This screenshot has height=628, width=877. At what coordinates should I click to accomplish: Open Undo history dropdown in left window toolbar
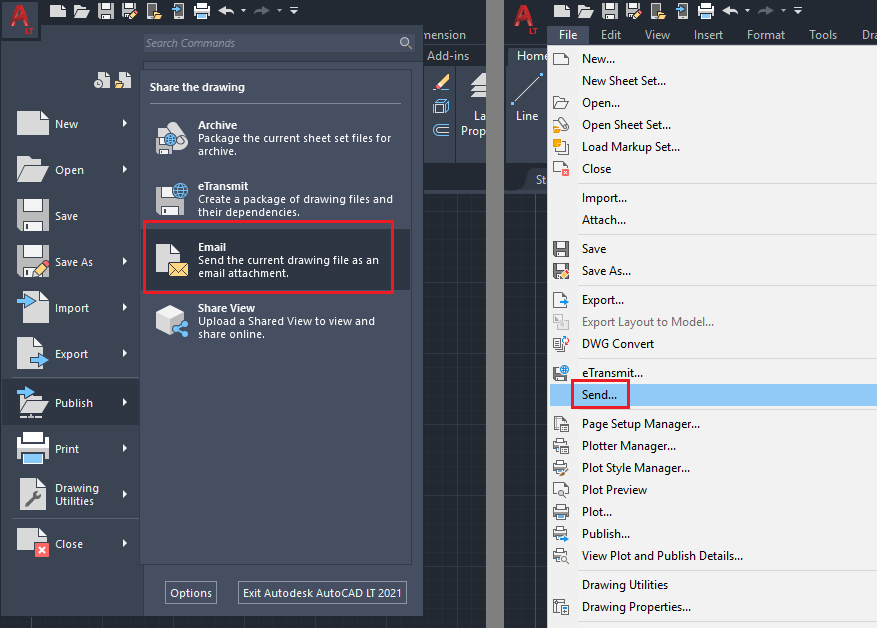(x=243, y=11)
